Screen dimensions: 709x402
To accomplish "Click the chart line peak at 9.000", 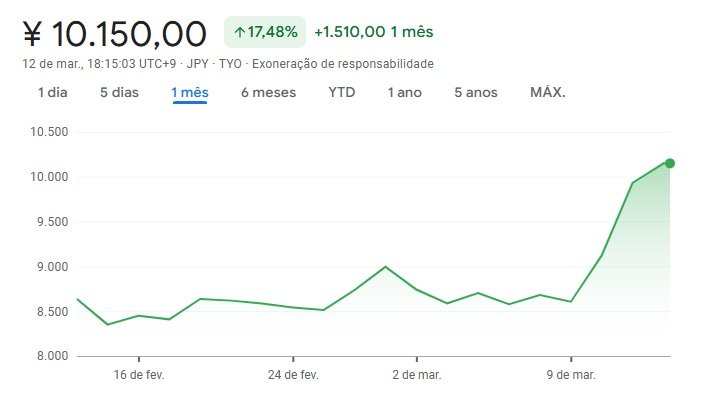I will click(386, 267).
